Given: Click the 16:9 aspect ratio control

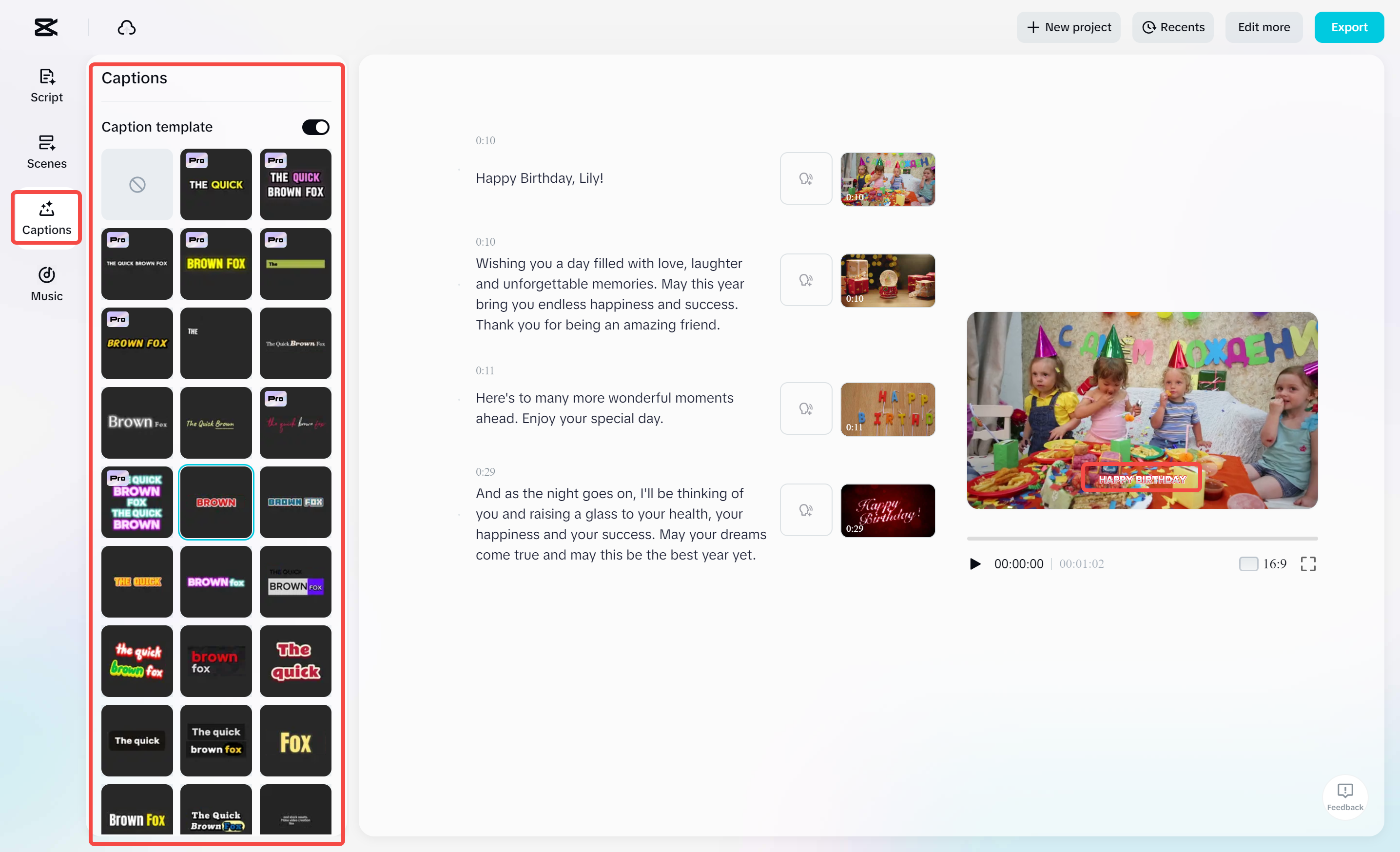Looking at the screenshot, I should 1263,563.
